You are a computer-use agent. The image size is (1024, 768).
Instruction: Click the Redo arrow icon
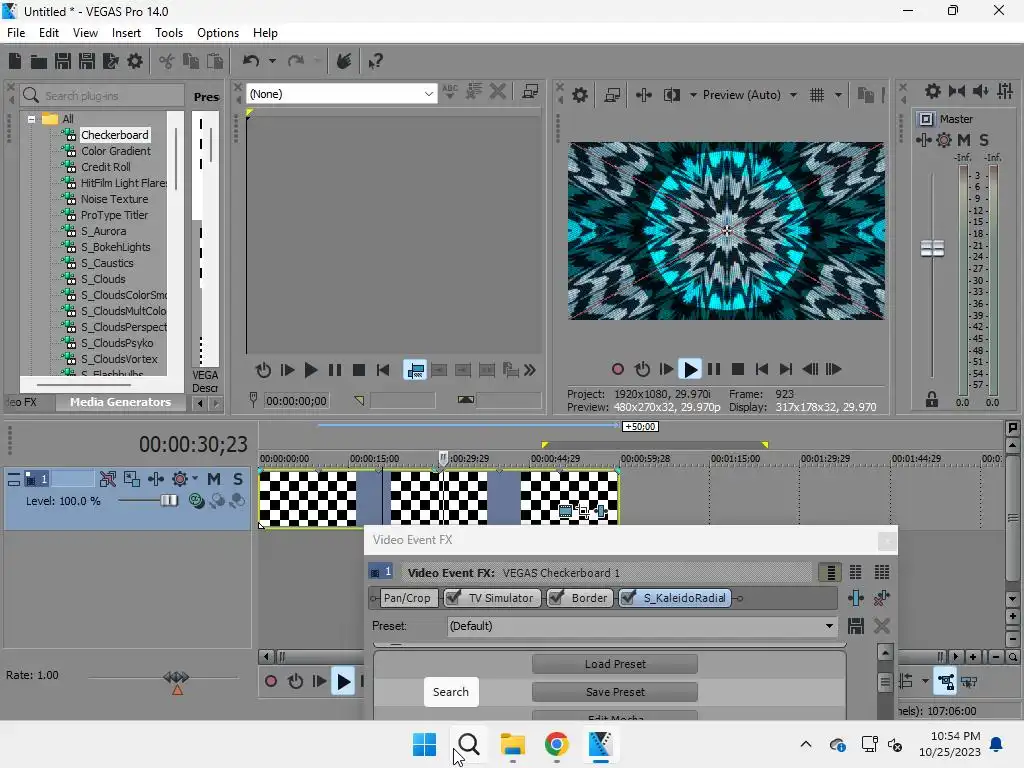pyautogui.click(x=296, y=61)
